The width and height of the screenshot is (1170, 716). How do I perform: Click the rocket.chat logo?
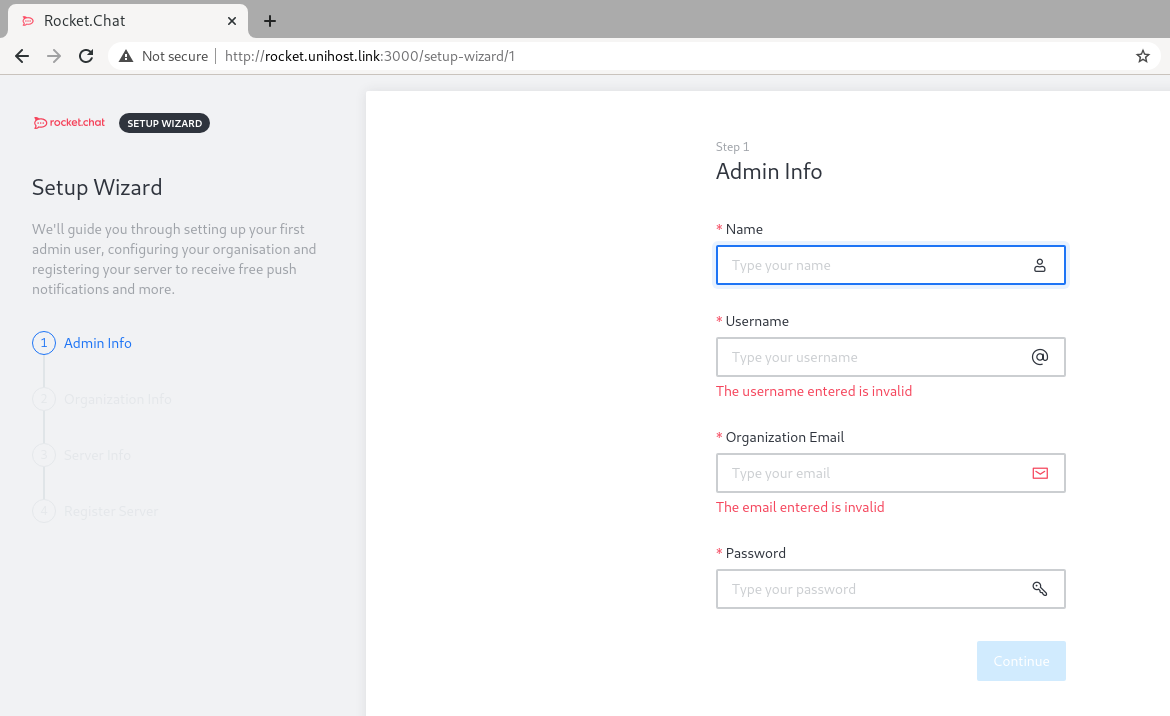(69, 123)
